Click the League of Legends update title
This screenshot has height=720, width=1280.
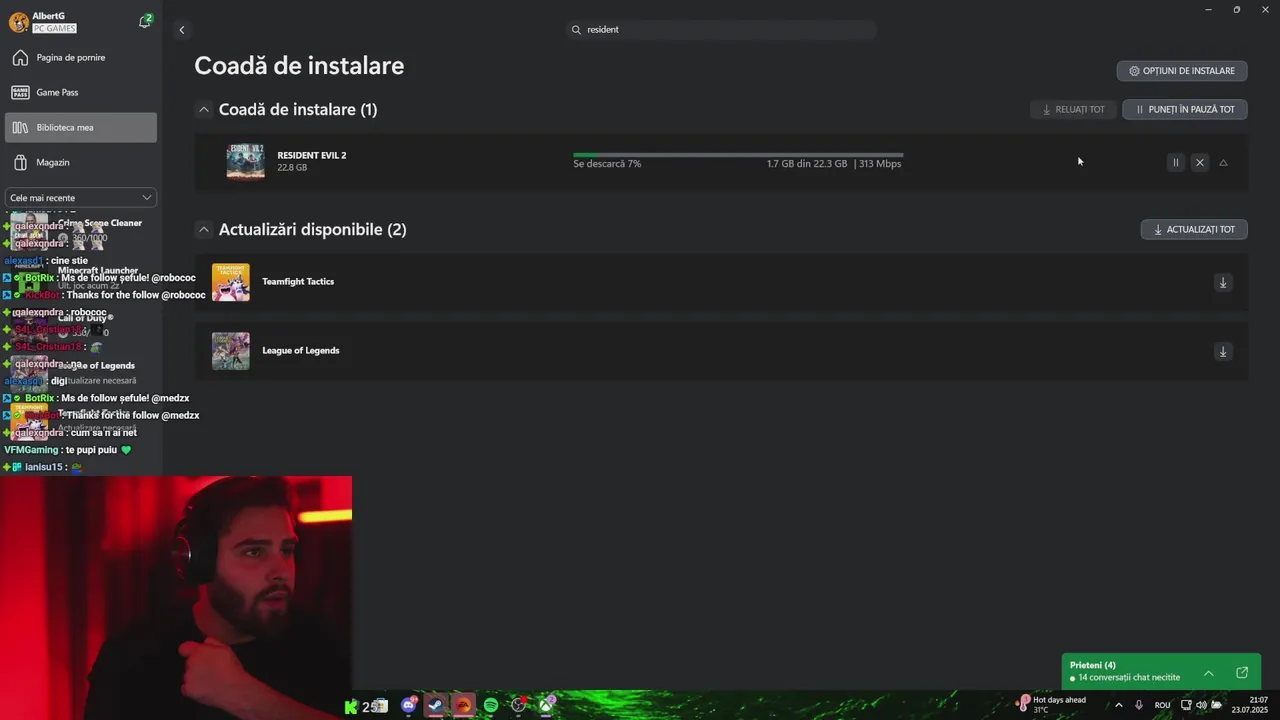(x=301, y=351)
